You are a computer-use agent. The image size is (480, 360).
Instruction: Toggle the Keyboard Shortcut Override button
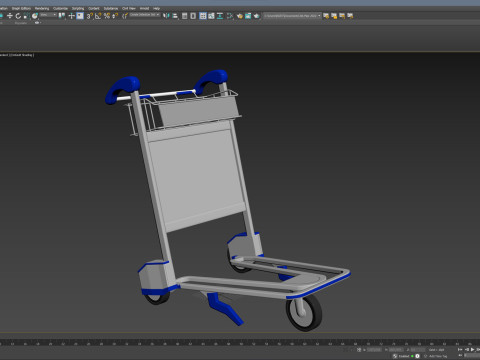click(x=80, y=16)
